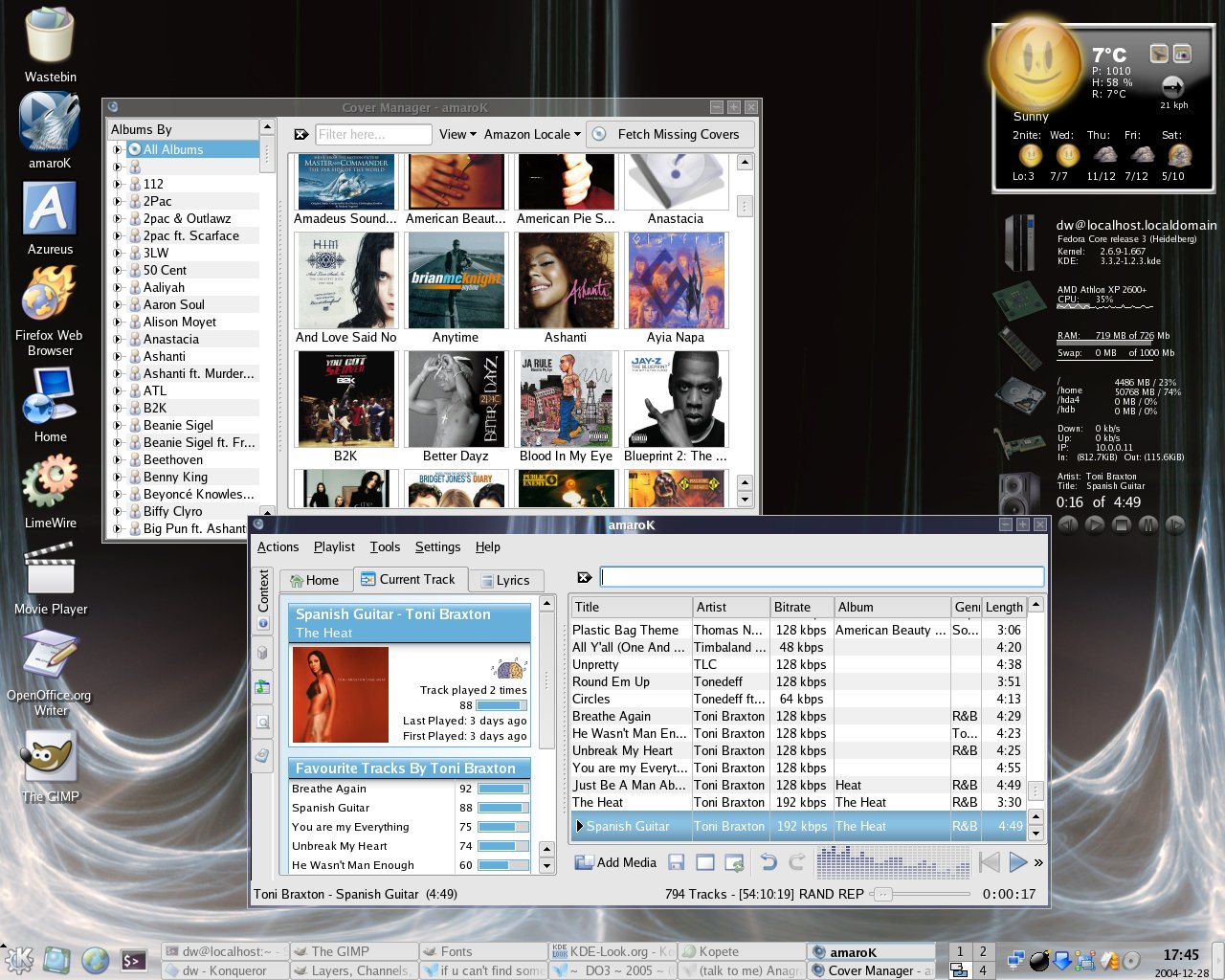Launch OpenOffice.org Writer from the desktop
Viewport: 1225px width, 980px height.
point(50,672)
